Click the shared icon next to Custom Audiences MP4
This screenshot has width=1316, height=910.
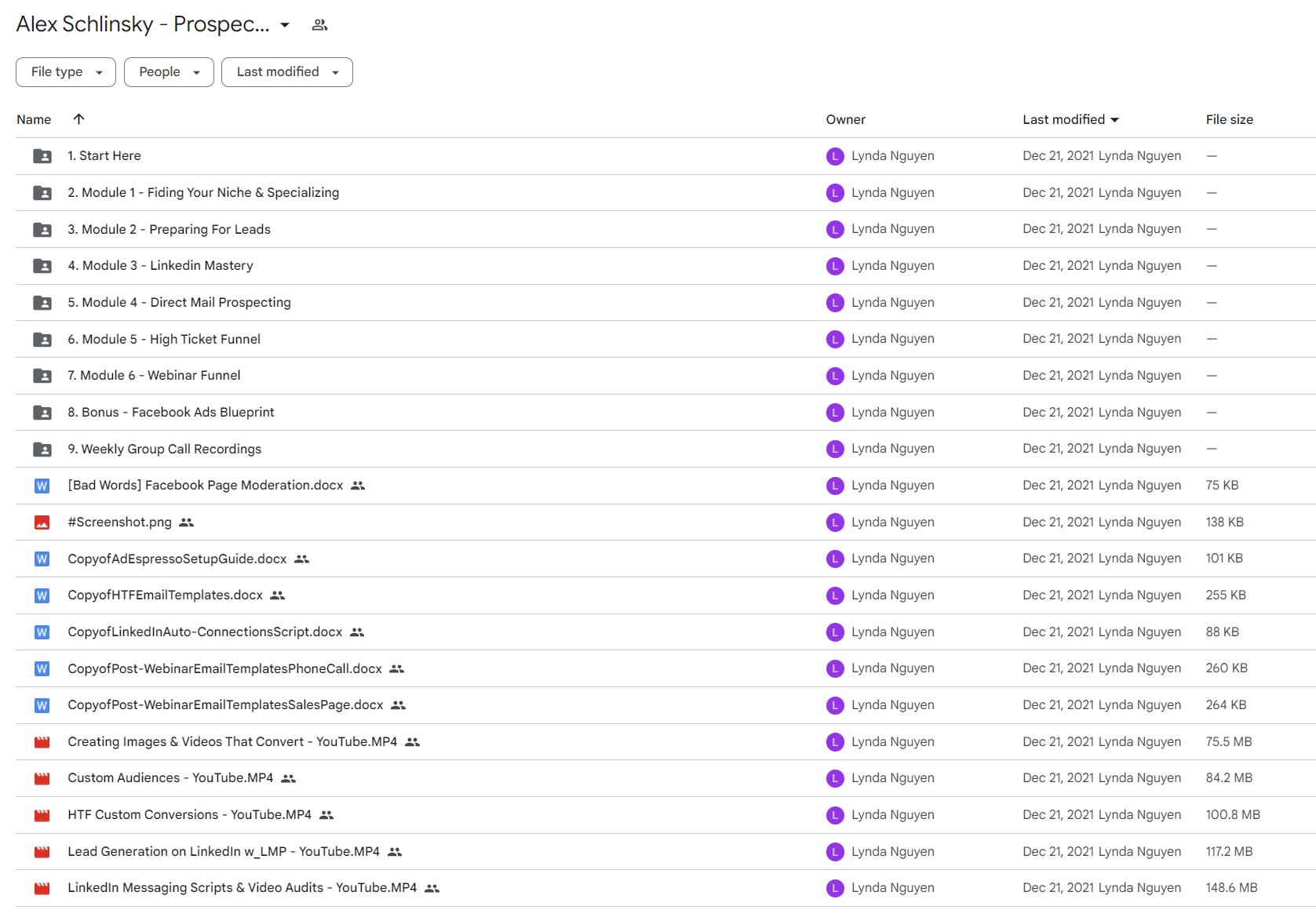click(288, 779)
